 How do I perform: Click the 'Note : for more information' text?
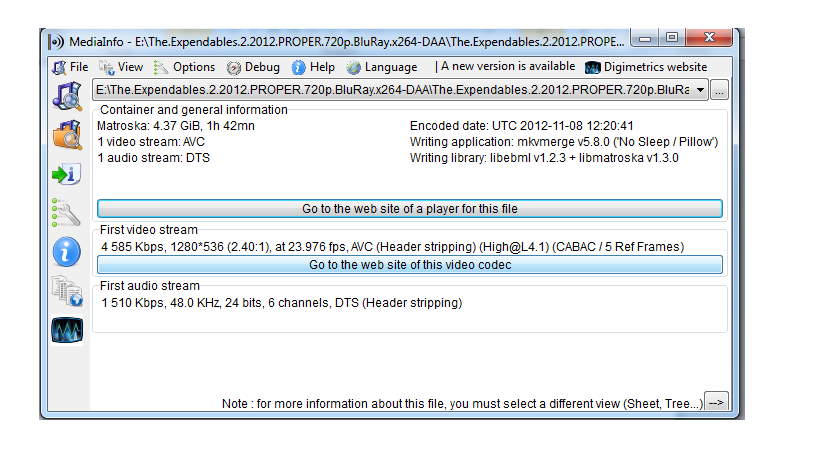(462, 404)
